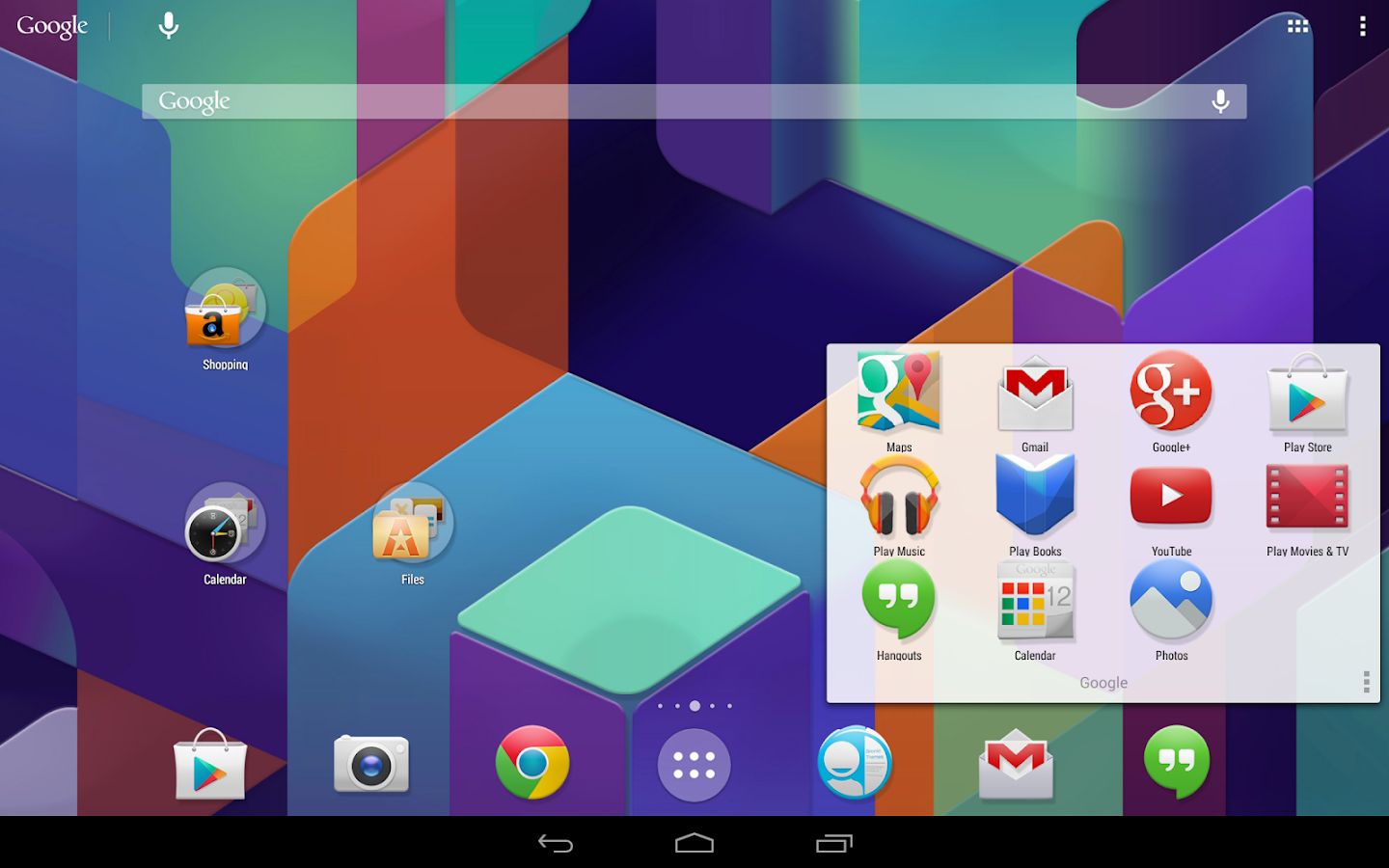Open Hangouts in the Google folder

click(x=899, y=600)
